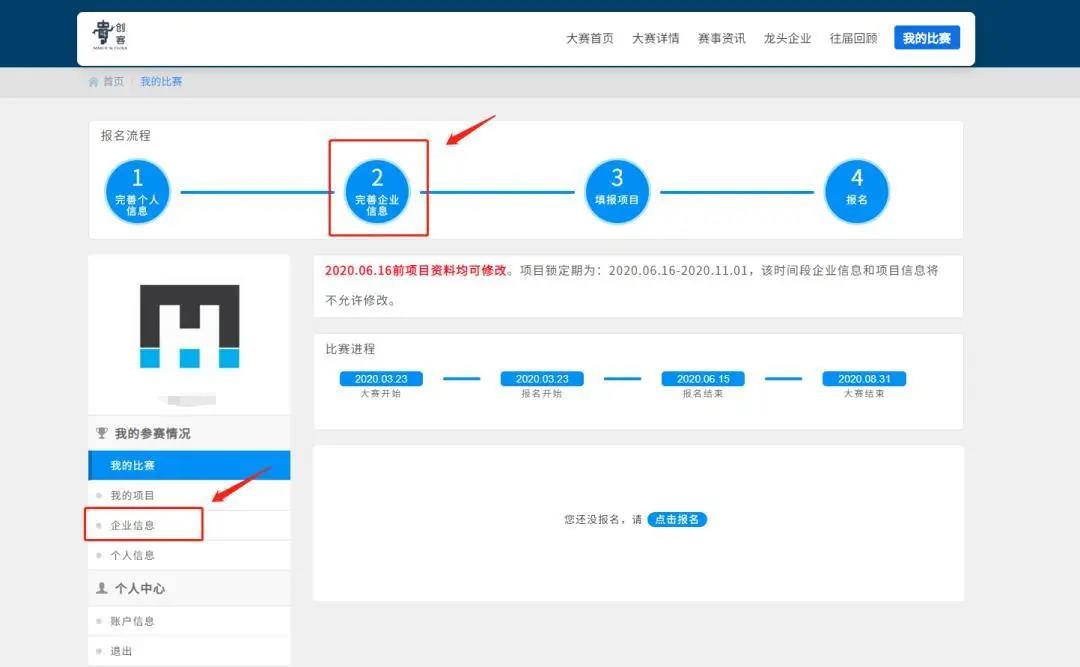
Task: Open 大赛首页 in navigation bar
Action: pos(590,39)
